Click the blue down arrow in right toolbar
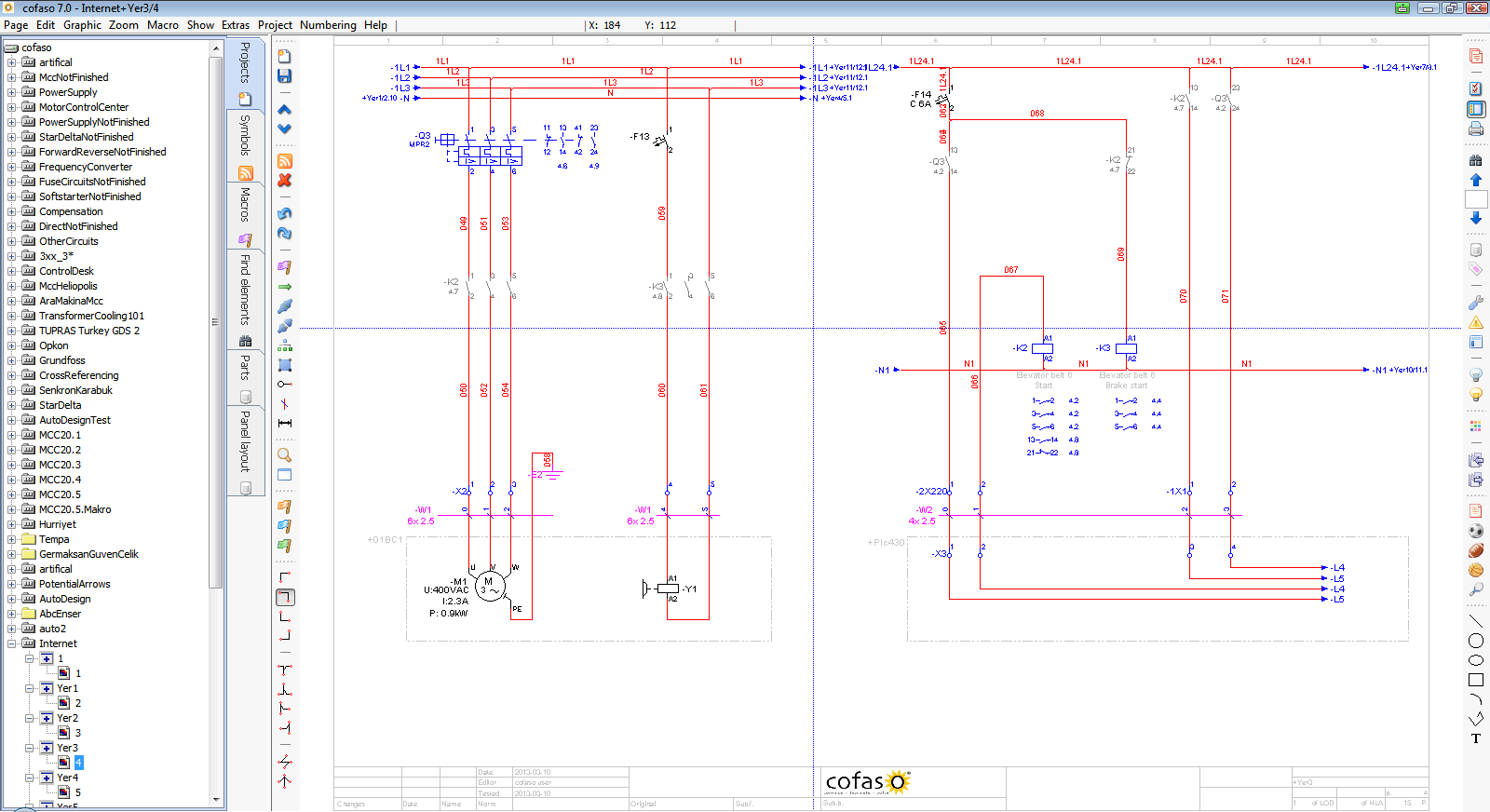Screen dimensions: 1490x812 (1476, 218)
